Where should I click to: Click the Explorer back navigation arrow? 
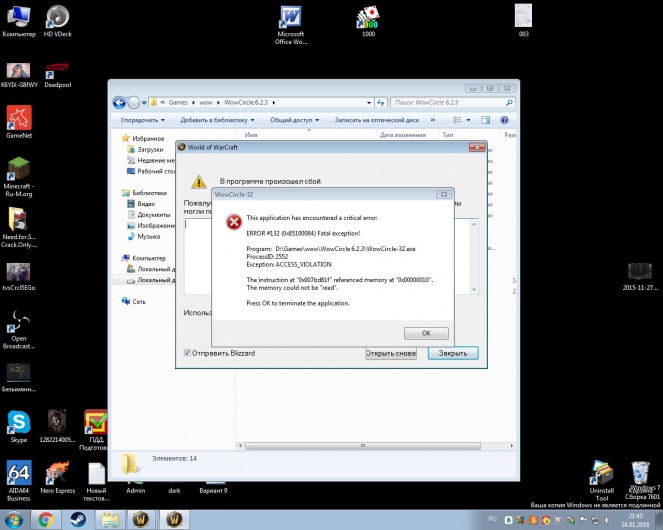[x=119, y=101]
